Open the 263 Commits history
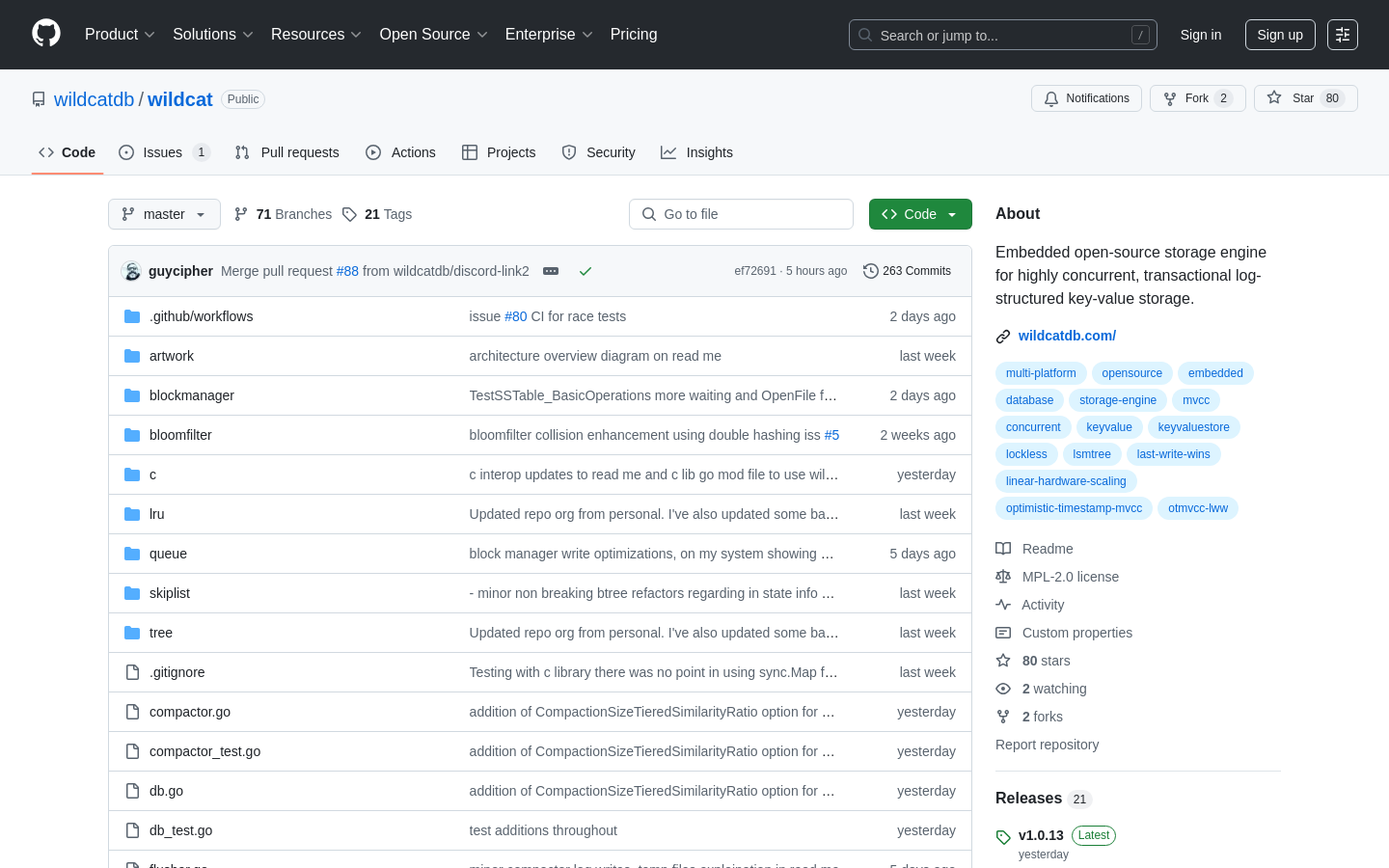The image size is (1389, 868). [907, 271]
